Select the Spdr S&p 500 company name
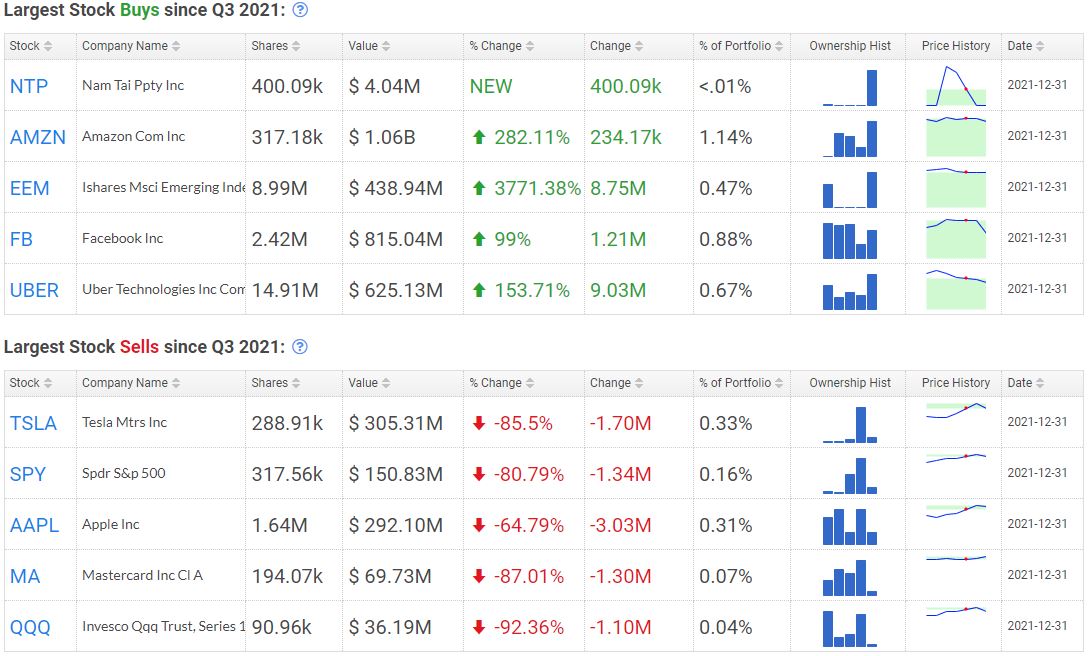The height and width of the screenshot is (656, 1090). [124, 473]
